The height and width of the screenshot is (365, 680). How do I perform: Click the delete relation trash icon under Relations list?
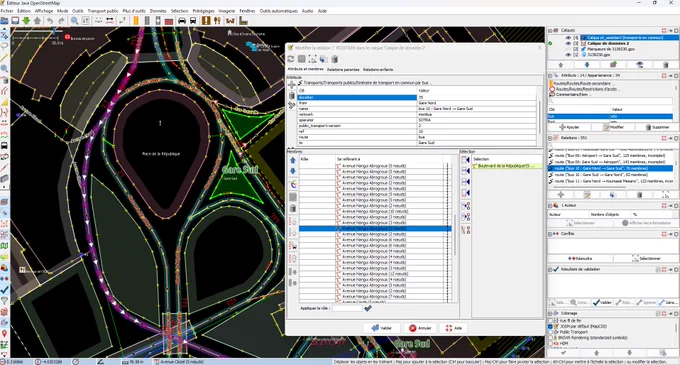pyautogui.click(x=639, y=195)
